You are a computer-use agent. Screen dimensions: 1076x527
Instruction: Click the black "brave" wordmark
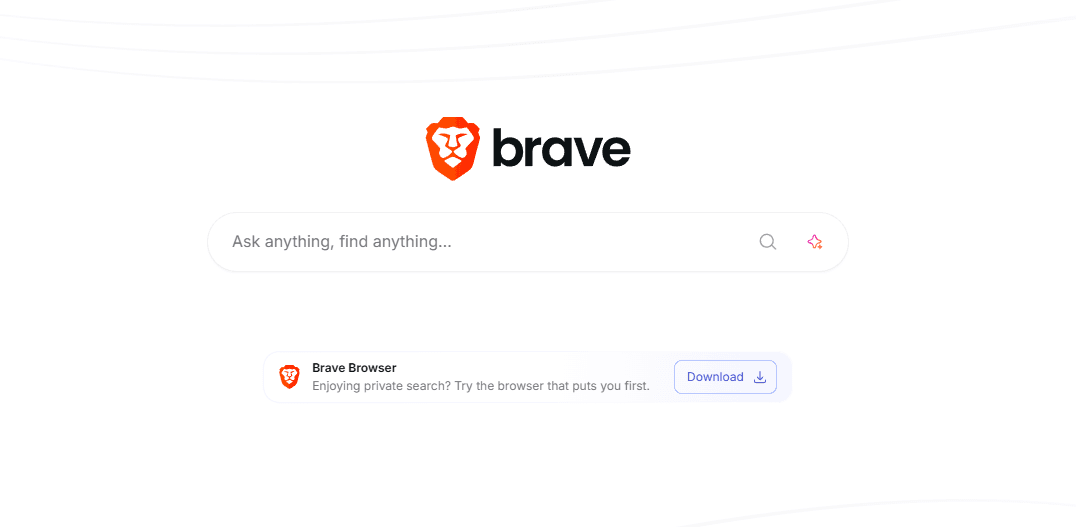point(561,149)
